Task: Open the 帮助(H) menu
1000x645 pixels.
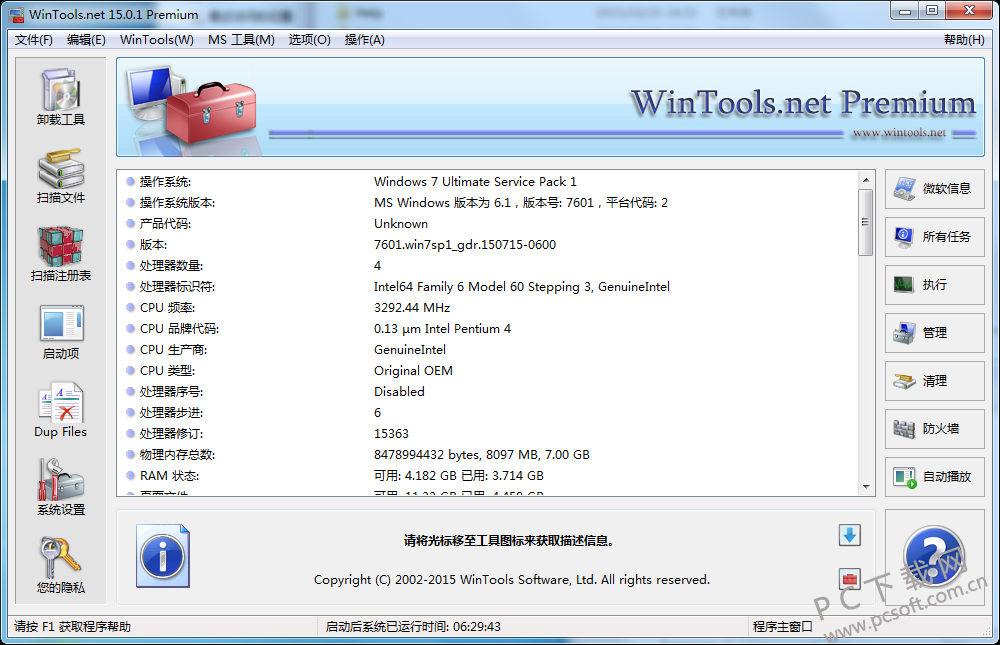Action: point(964,40)
